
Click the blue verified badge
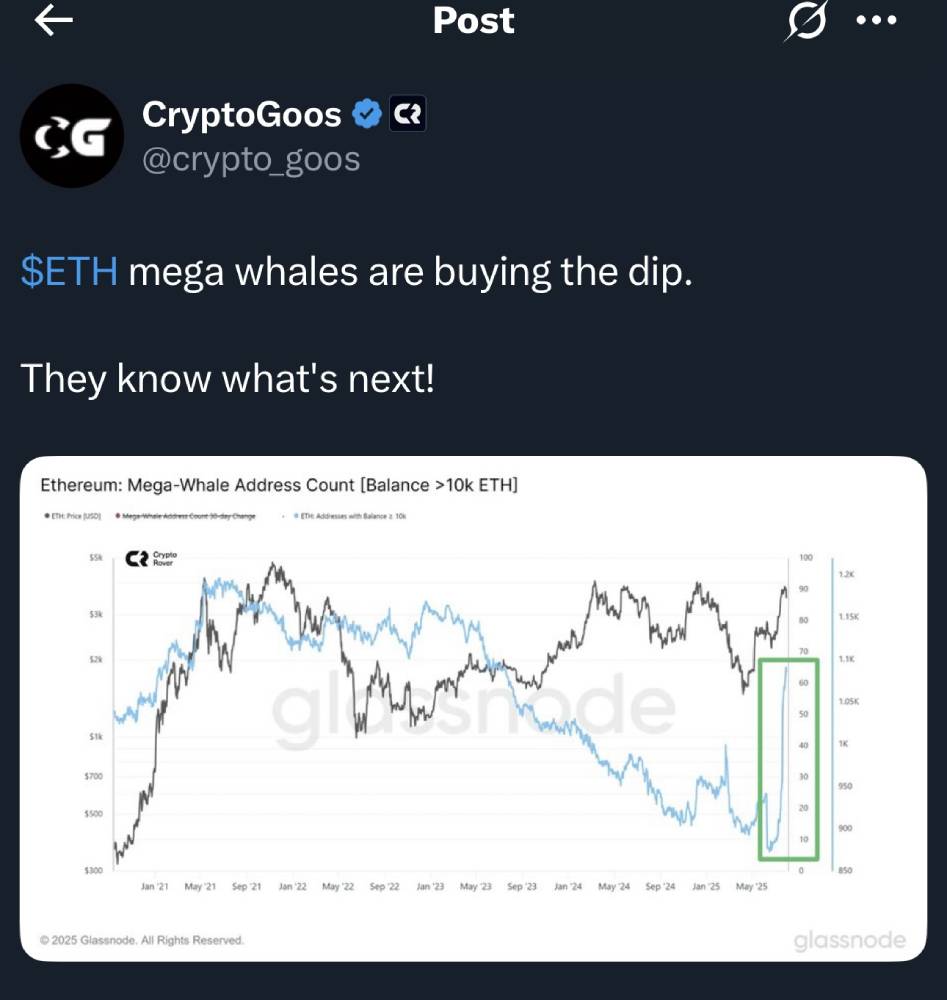[x=367, y=114]
